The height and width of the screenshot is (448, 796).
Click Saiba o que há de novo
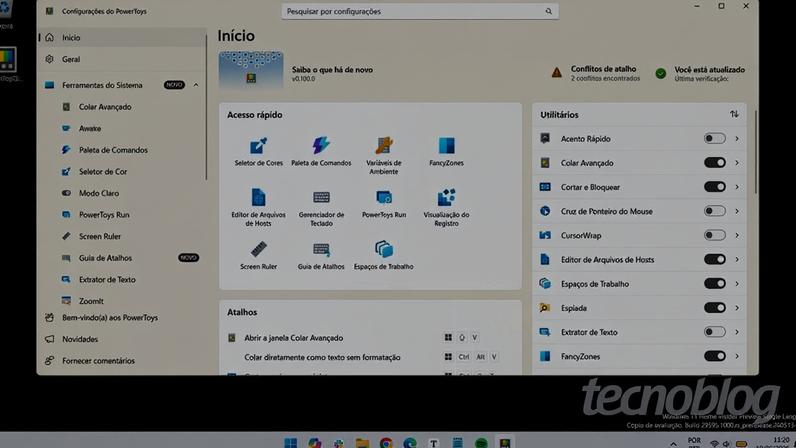(332, 70)
